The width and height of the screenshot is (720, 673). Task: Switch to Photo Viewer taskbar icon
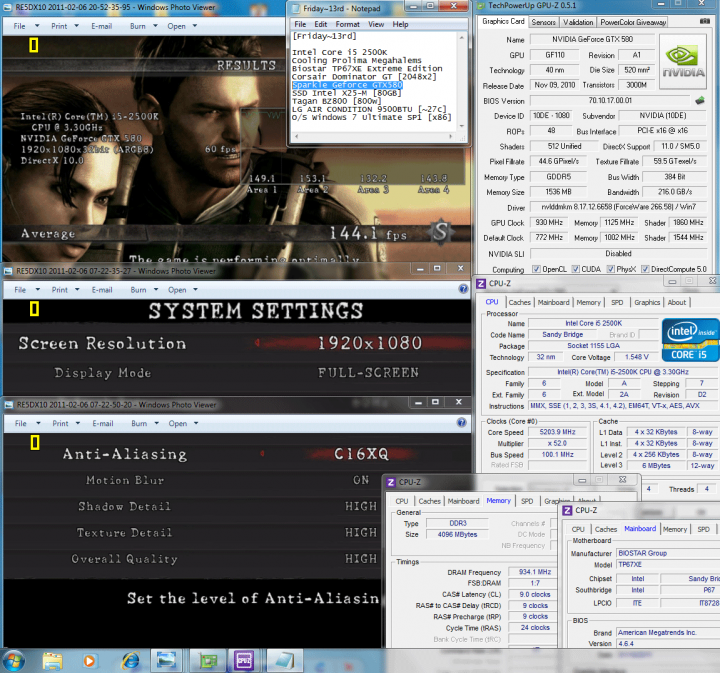point(166,661)
